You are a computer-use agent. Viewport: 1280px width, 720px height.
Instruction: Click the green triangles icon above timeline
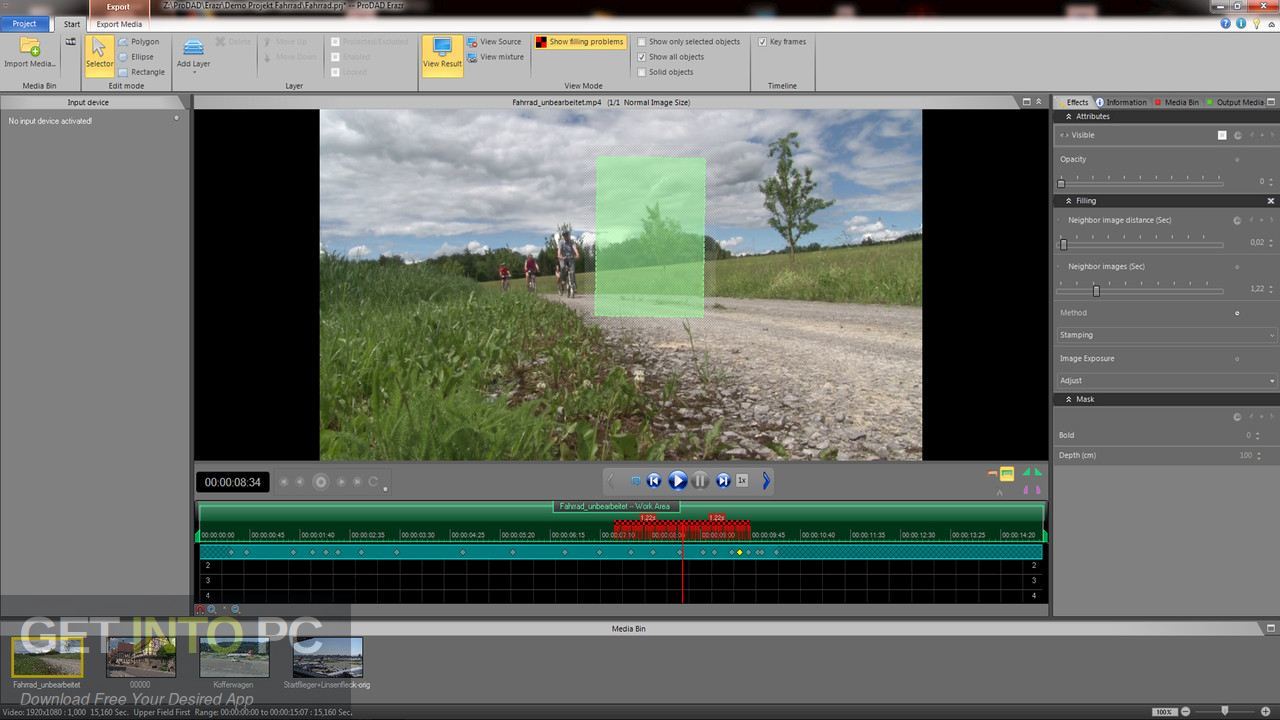1031,472
